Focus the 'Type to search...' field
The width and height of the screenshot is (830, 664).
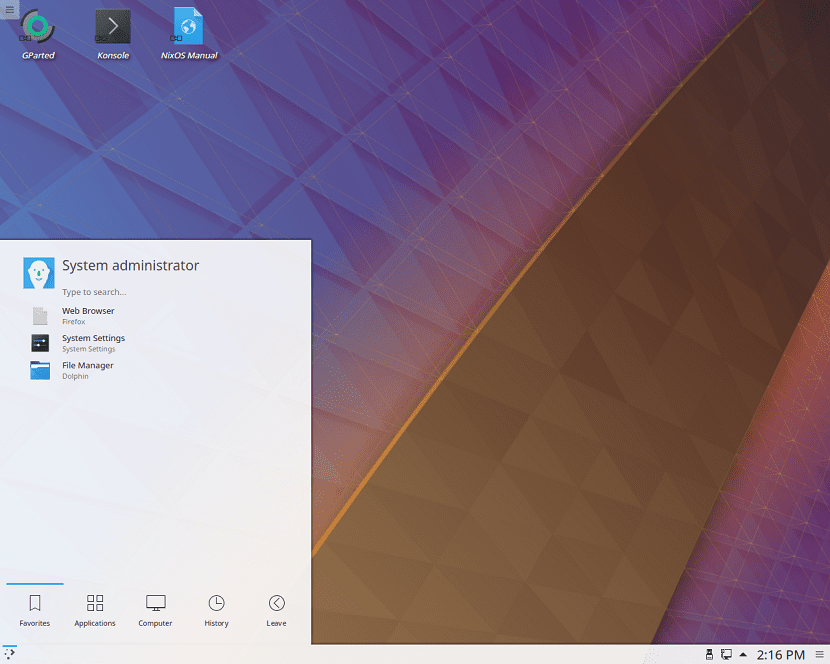click(150, 292)
